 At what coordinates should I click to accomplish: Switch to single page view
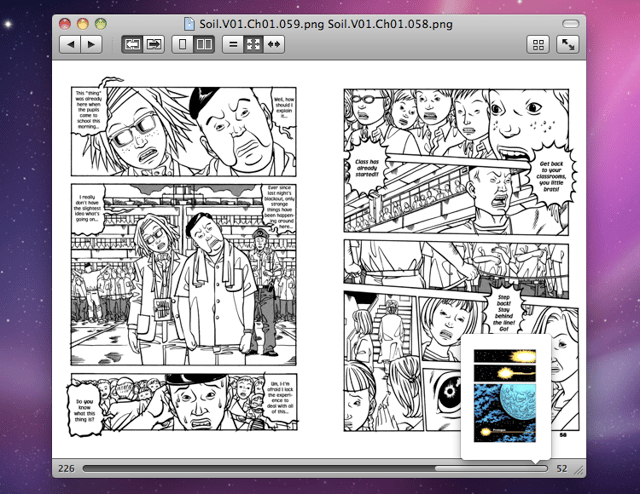182,45
